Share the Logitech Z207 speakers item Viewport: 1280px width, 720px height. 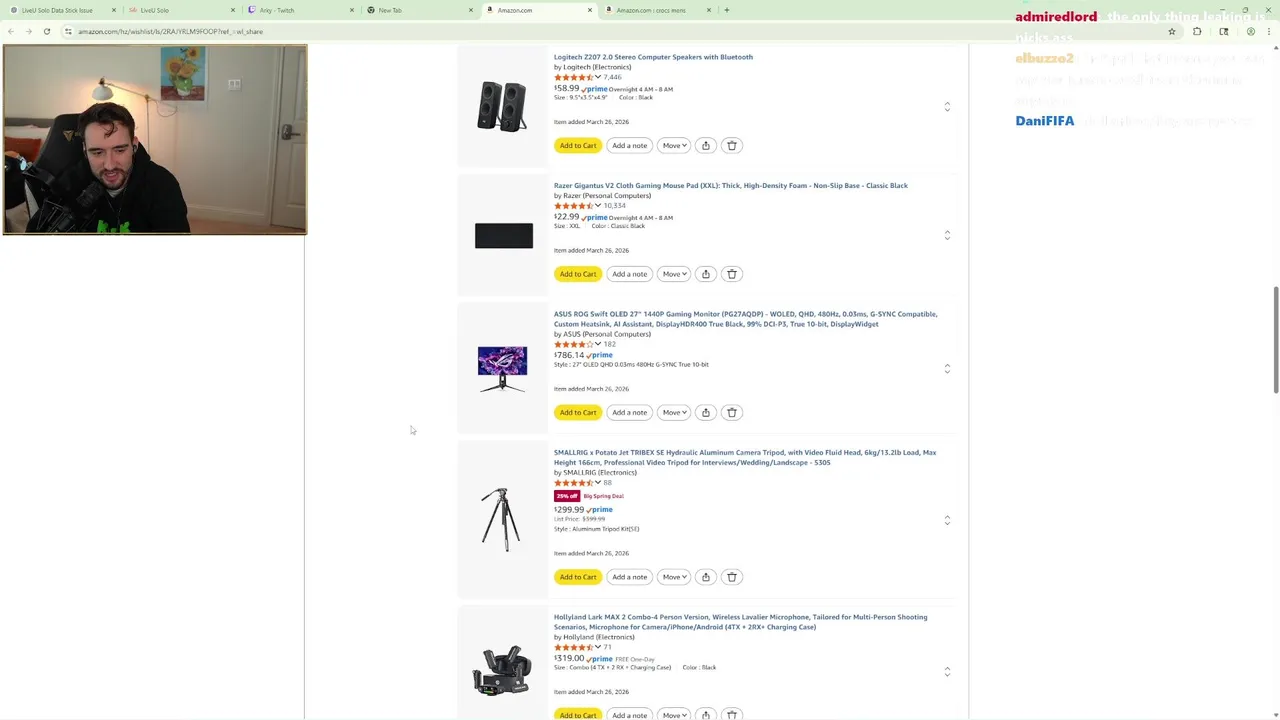[x=706, y=146]
